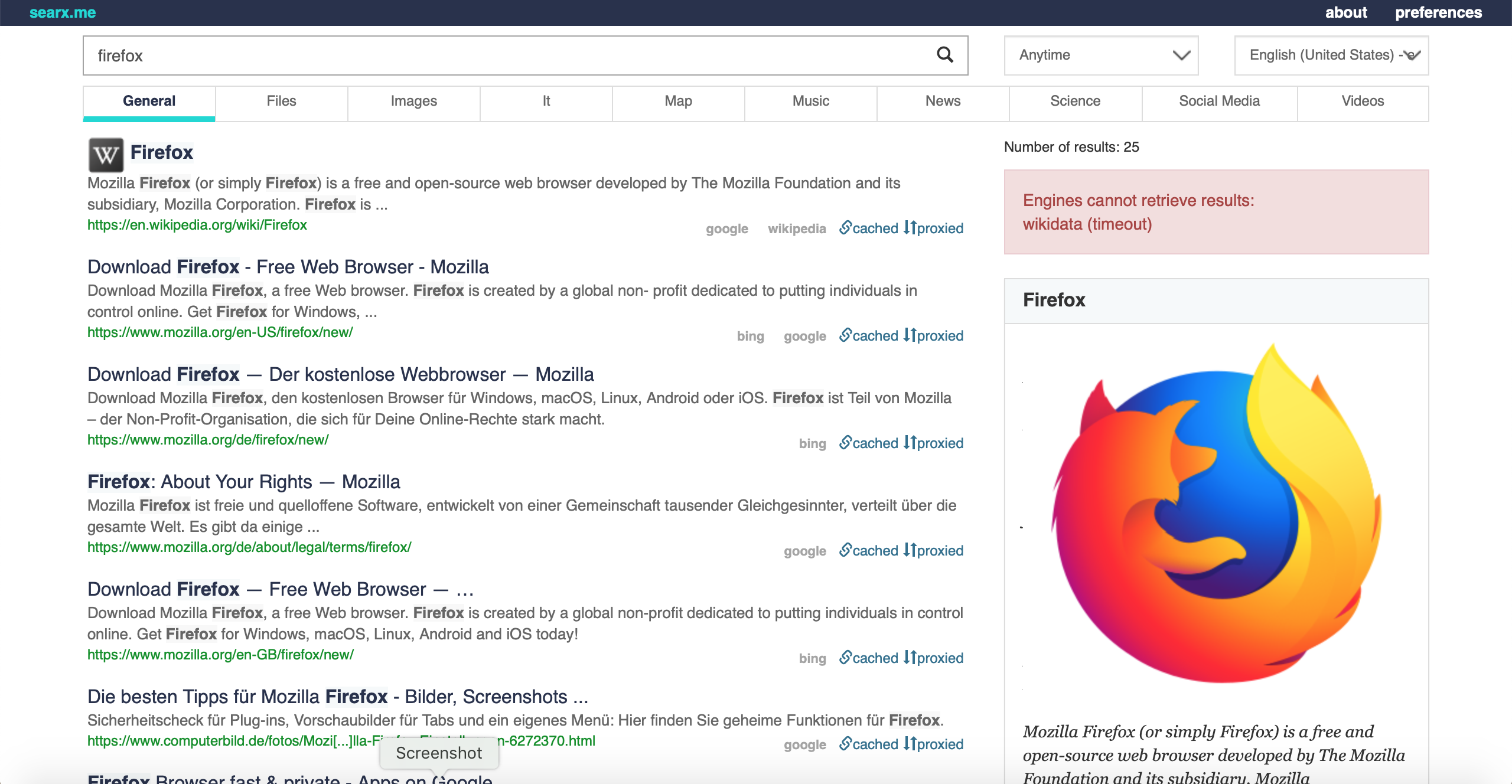Click the Wikipedia W icon beside Firefox
Screen dimensions: 1512x784
pos(106,155)
